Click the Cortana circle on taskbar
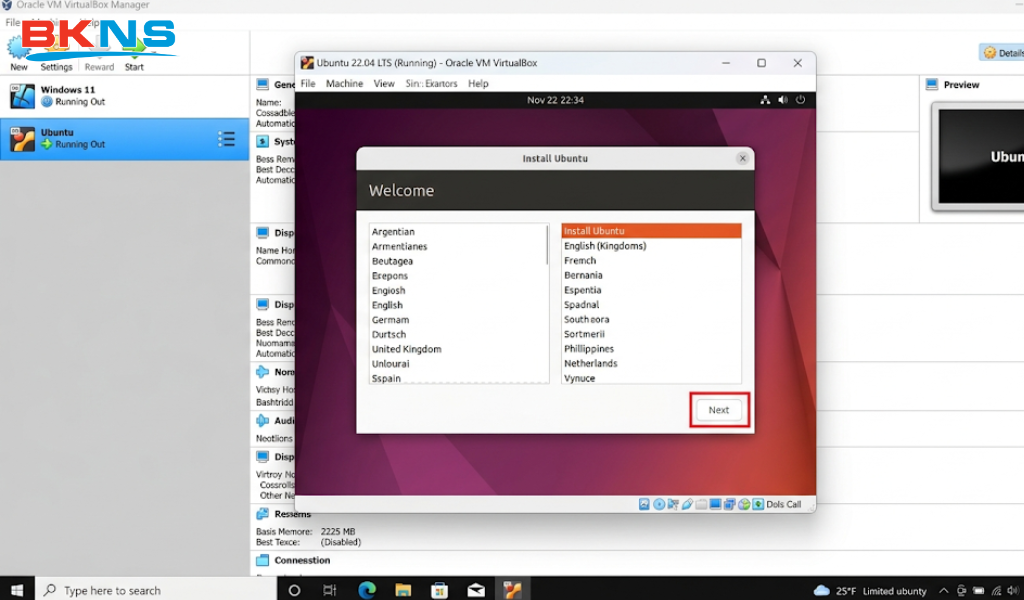This screenshot has height=600, width=1024. click(x=294, y=590)
